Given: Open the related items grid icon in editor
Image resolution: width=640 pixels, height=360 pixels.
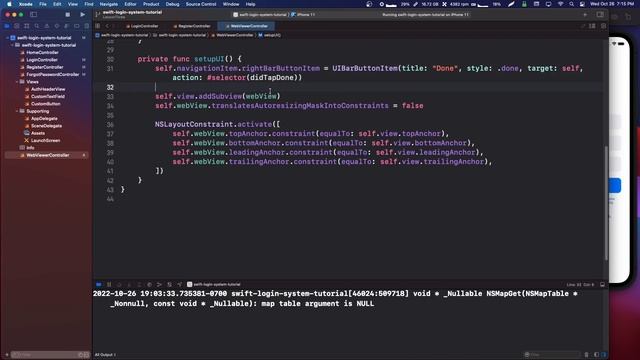Looking at the screenshot, I should click(98, 26).
